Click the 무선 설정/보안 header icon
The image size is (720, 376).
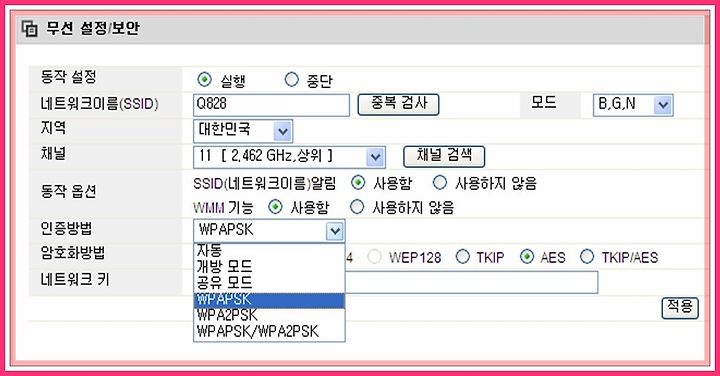point(30,29)
